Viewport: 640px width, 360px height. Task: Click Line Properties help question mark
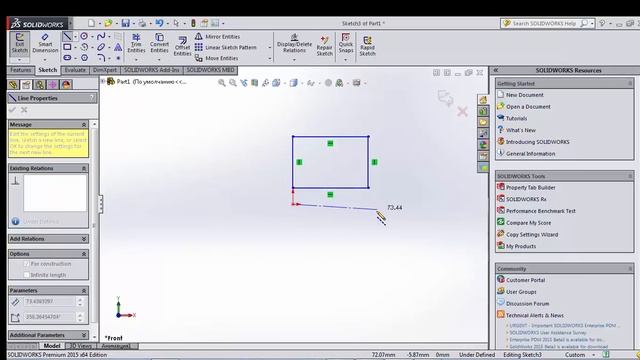(x=92, y=98)
